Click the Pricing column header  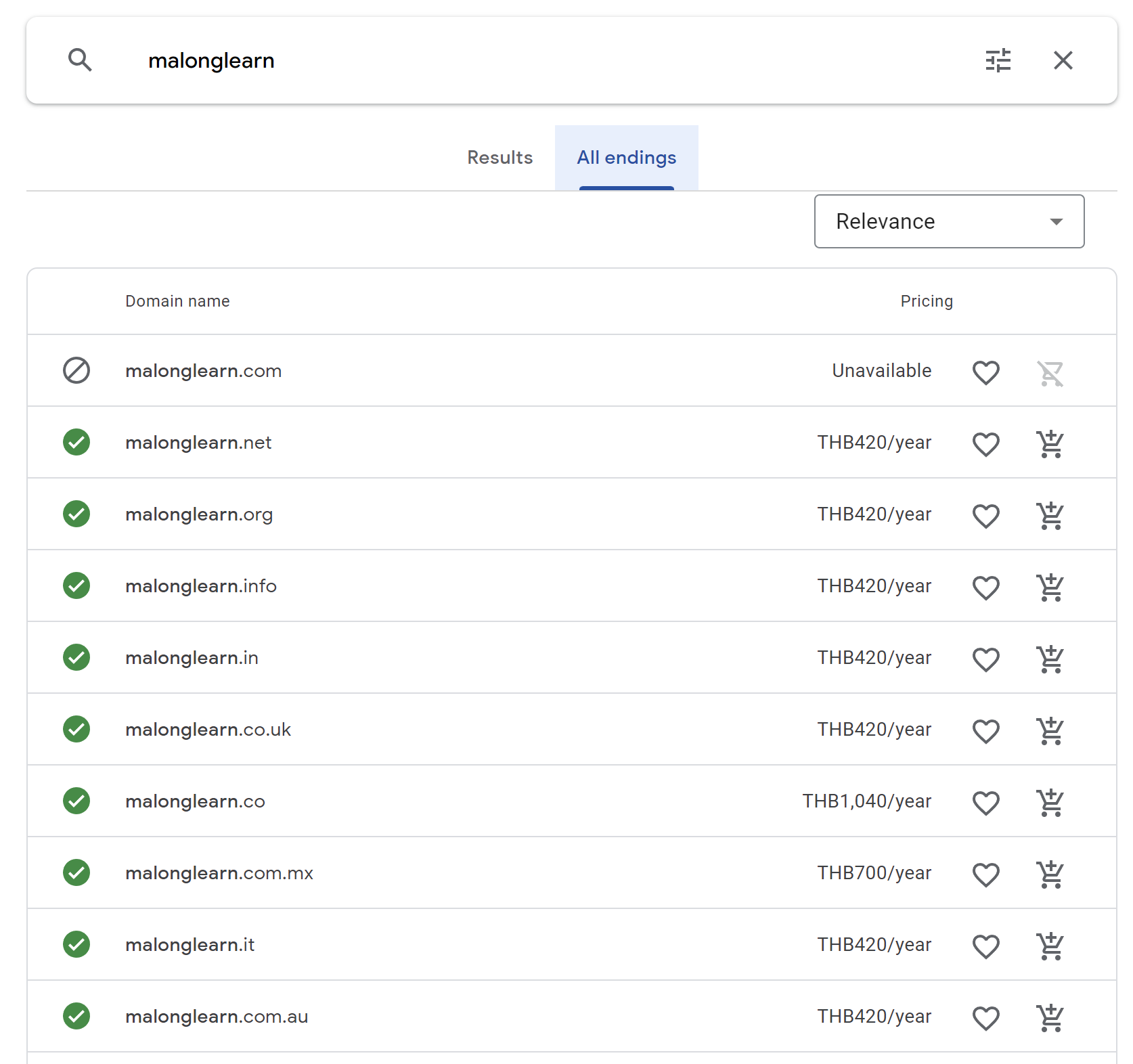pyautogui.click(x=927, y=301)
